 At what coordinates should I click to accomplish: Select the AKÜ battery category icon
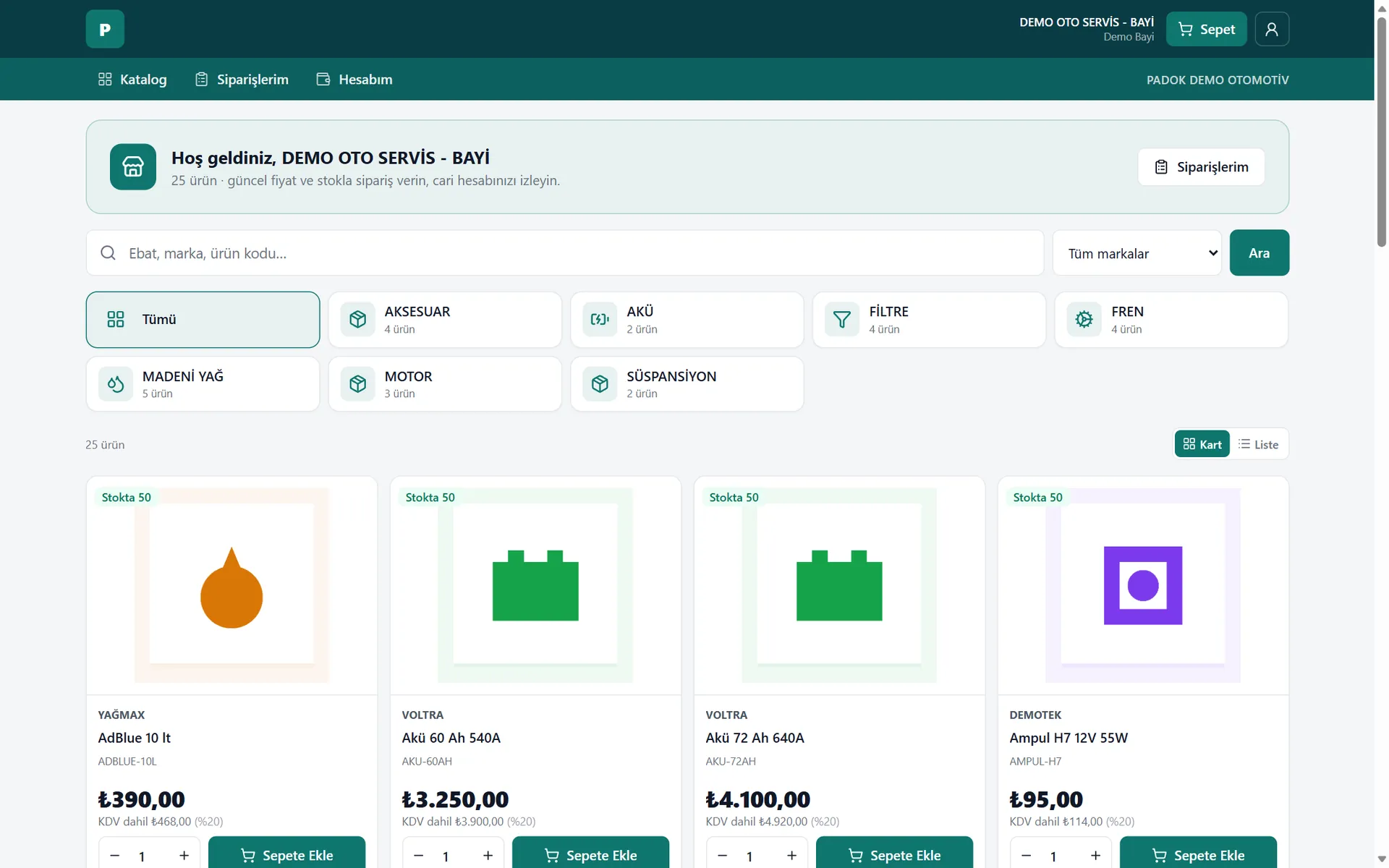tap(600, 319)
